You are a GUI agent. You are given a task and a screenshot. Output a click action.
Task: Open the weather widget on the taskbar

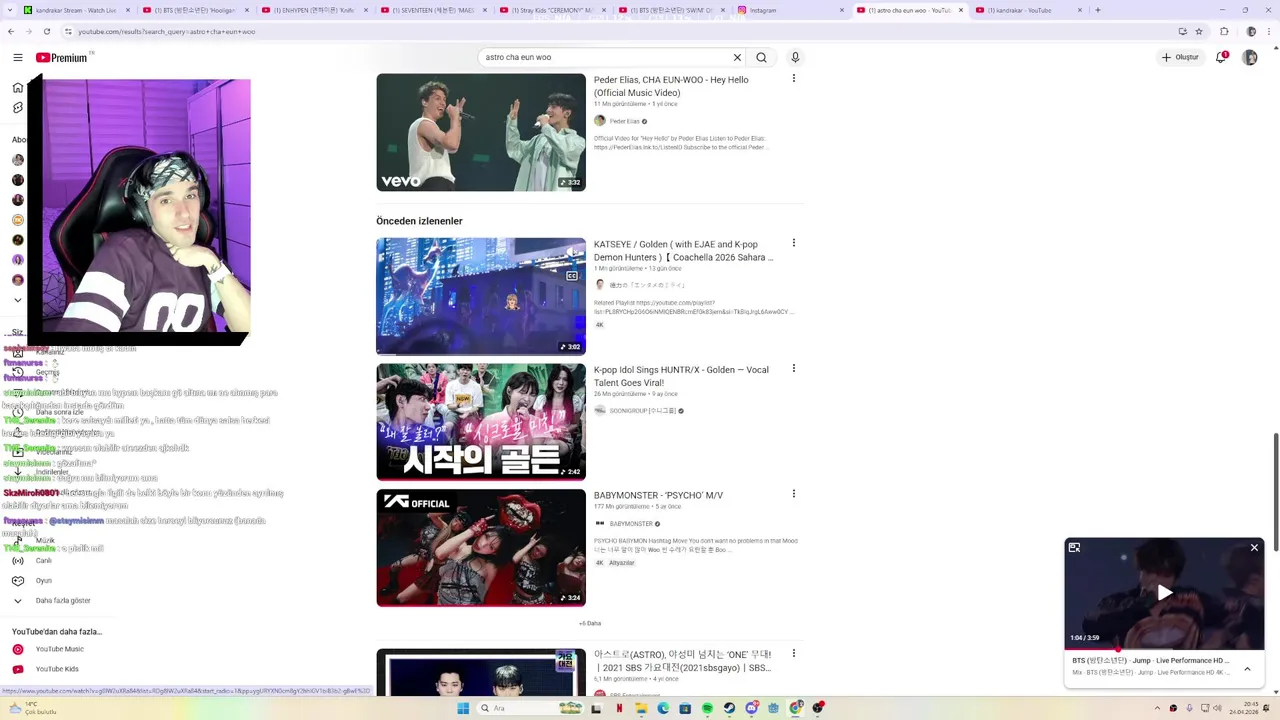(x=32, y=708)
